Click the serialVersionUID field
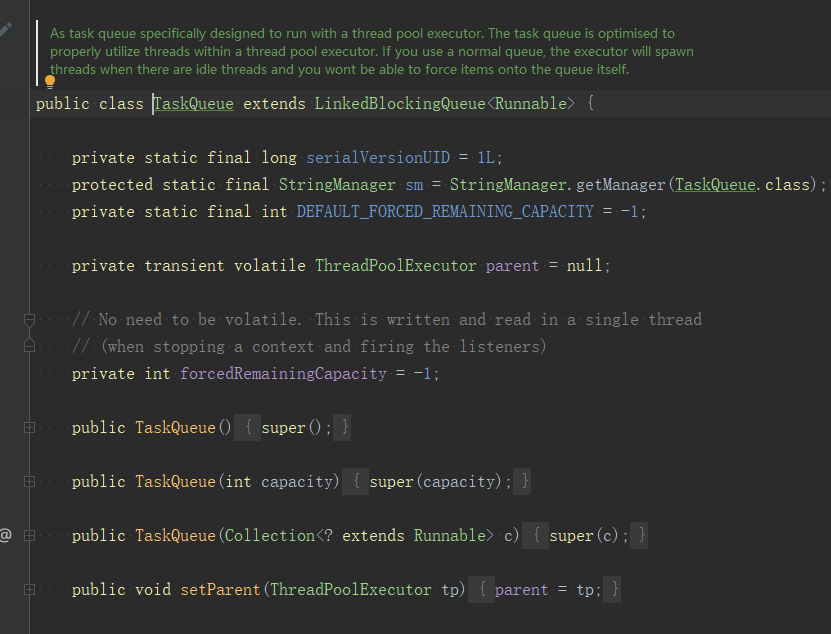The image size is (831, 634). coord(378,157)
